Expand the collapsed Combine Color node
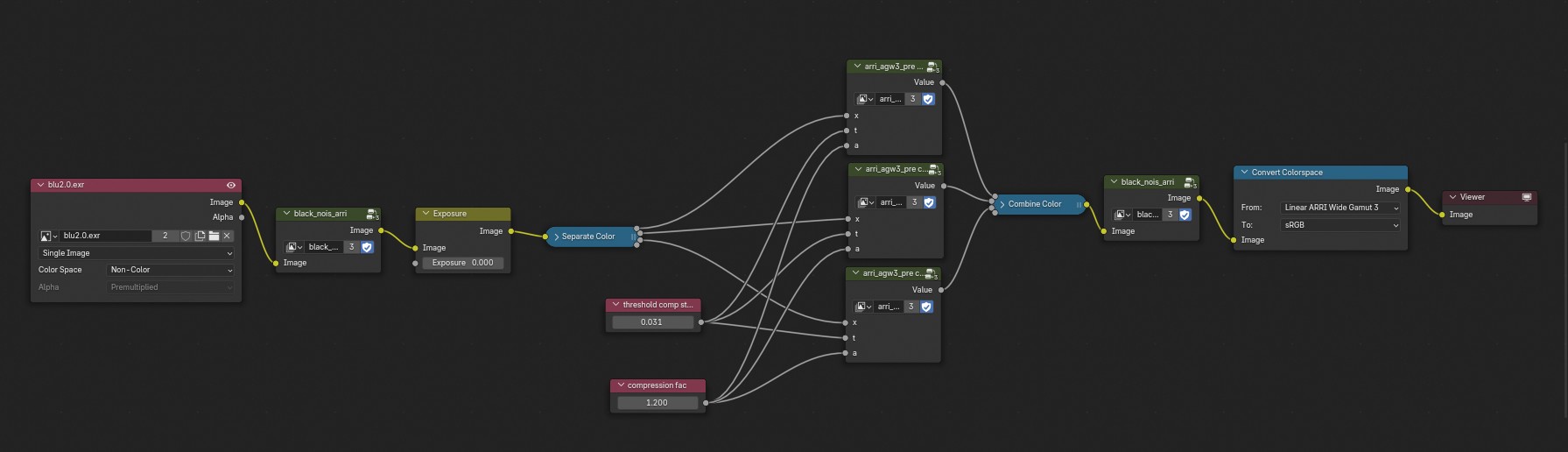The image size is (1568, 452). (1002, 204)
